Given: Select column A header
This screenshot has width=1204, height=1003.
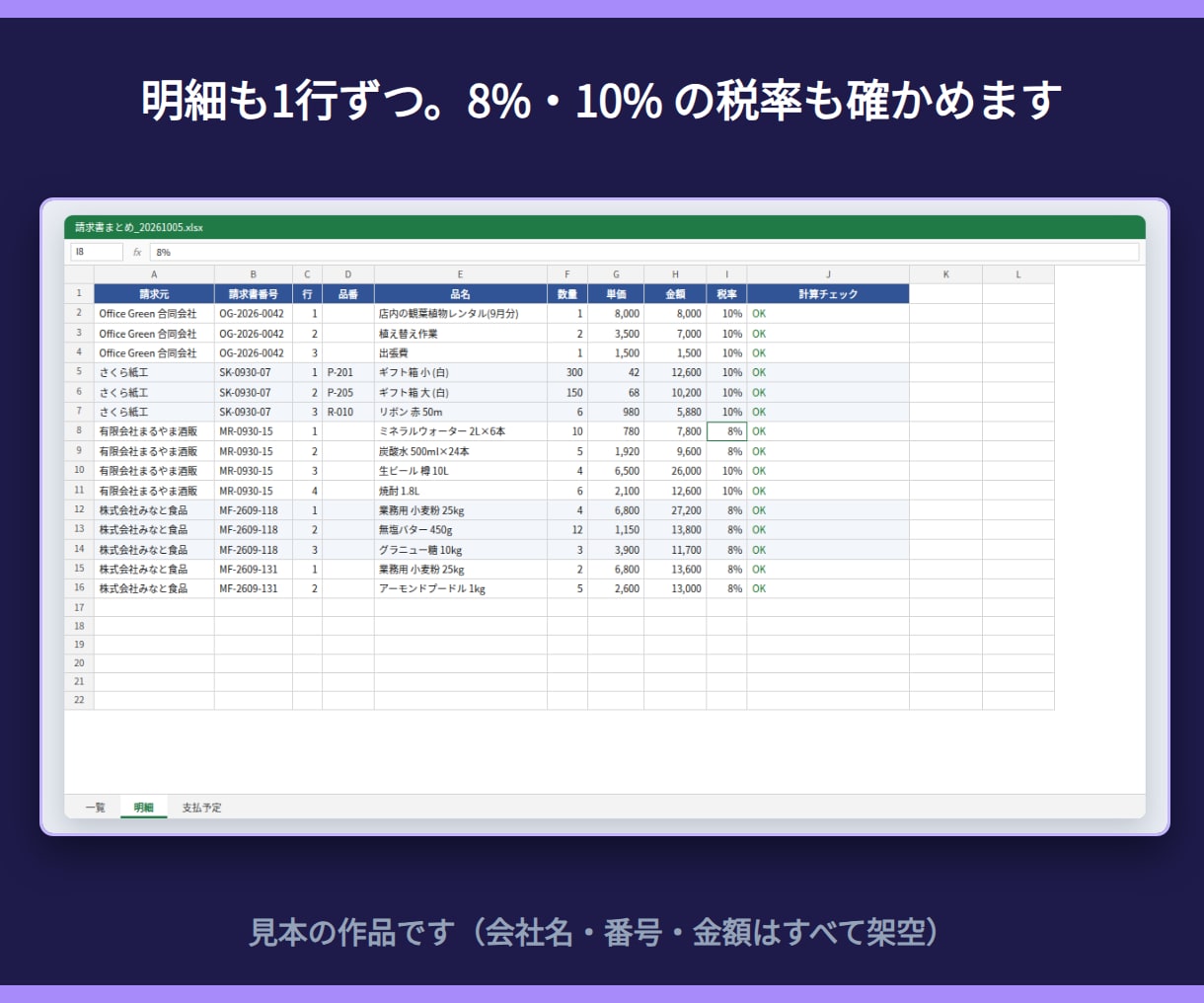Looking at the screenshot, I should [154, 274].
